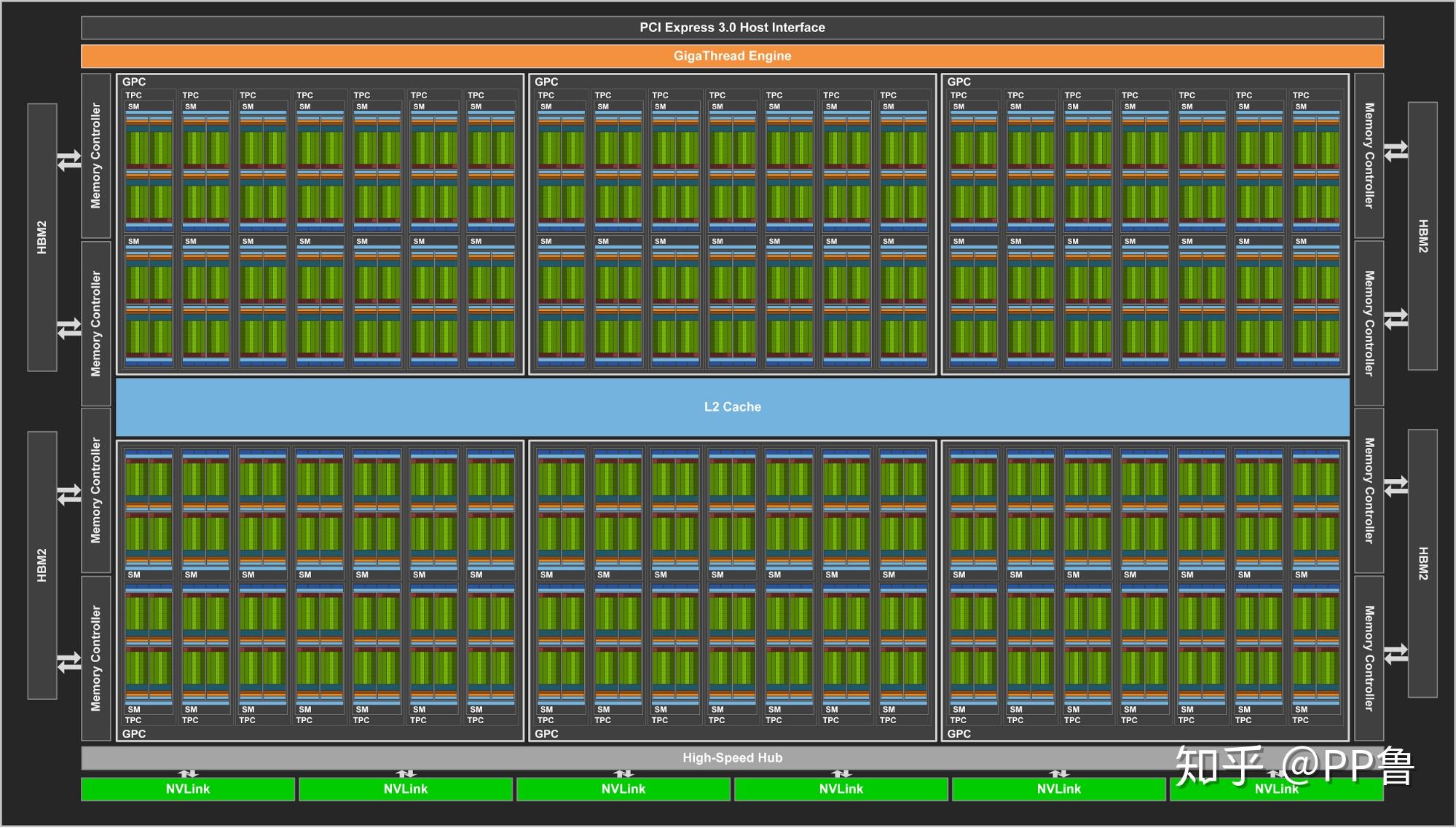Click the arrows above the second NVLink block

406,773
